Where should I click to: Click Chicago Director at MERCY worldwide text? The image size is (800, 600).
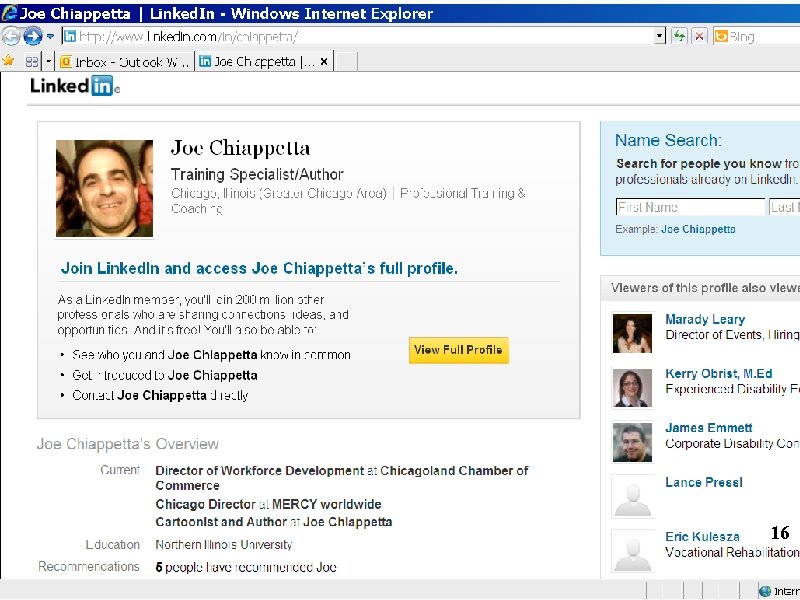click(x=268, y=504)
